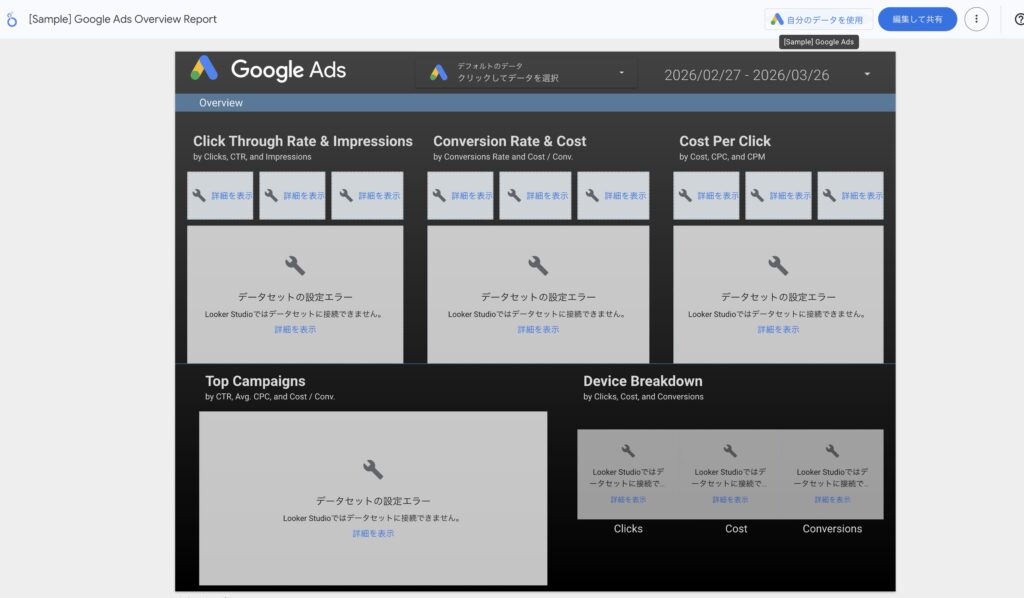
Task: Open 詳細を表示 link in Top Campaigns error
Action: tap(373, 534)
